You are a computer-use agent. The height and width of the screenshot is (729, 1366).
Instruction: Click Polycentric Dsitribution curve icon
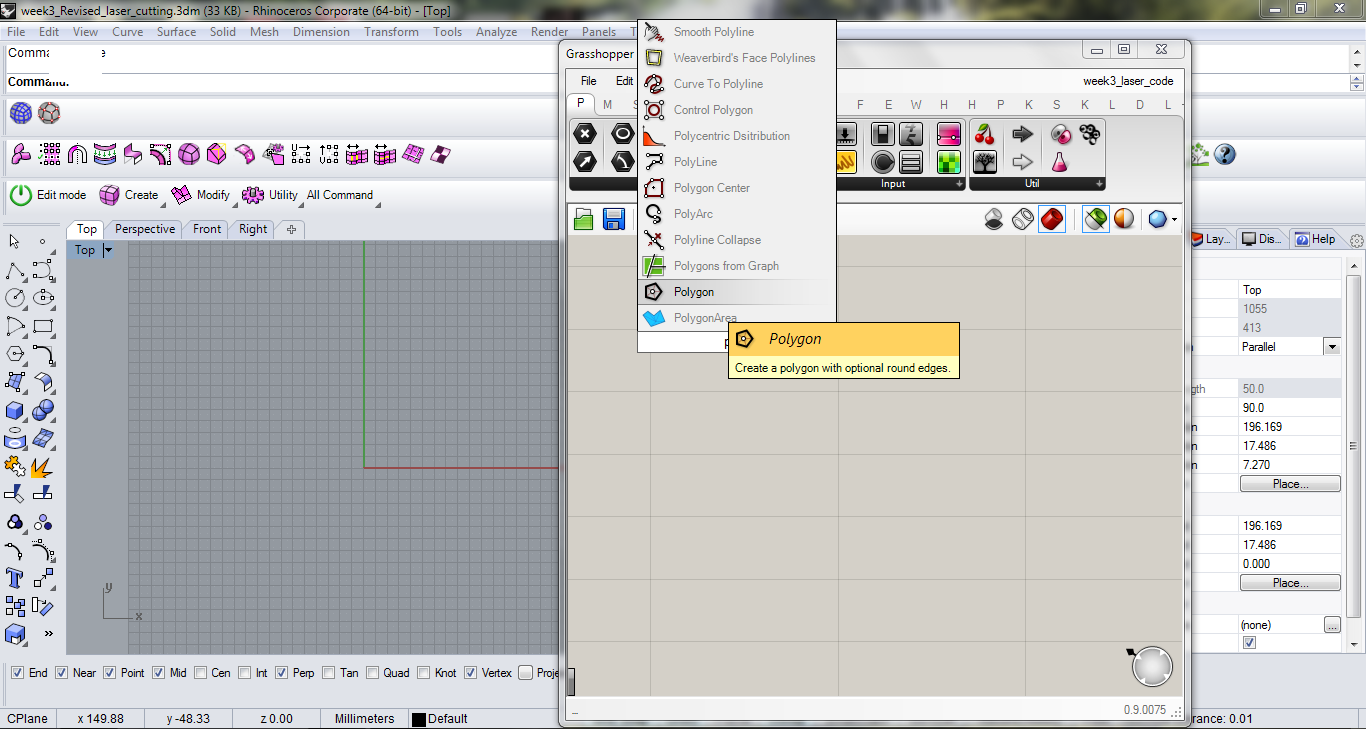point(654,136)
